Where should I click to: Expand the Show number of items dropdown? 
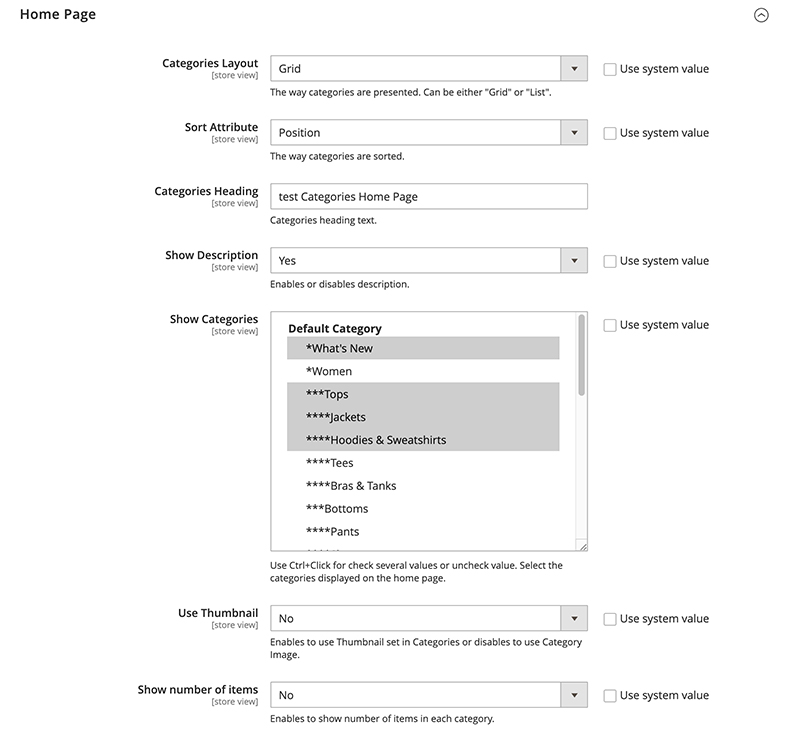428,695
